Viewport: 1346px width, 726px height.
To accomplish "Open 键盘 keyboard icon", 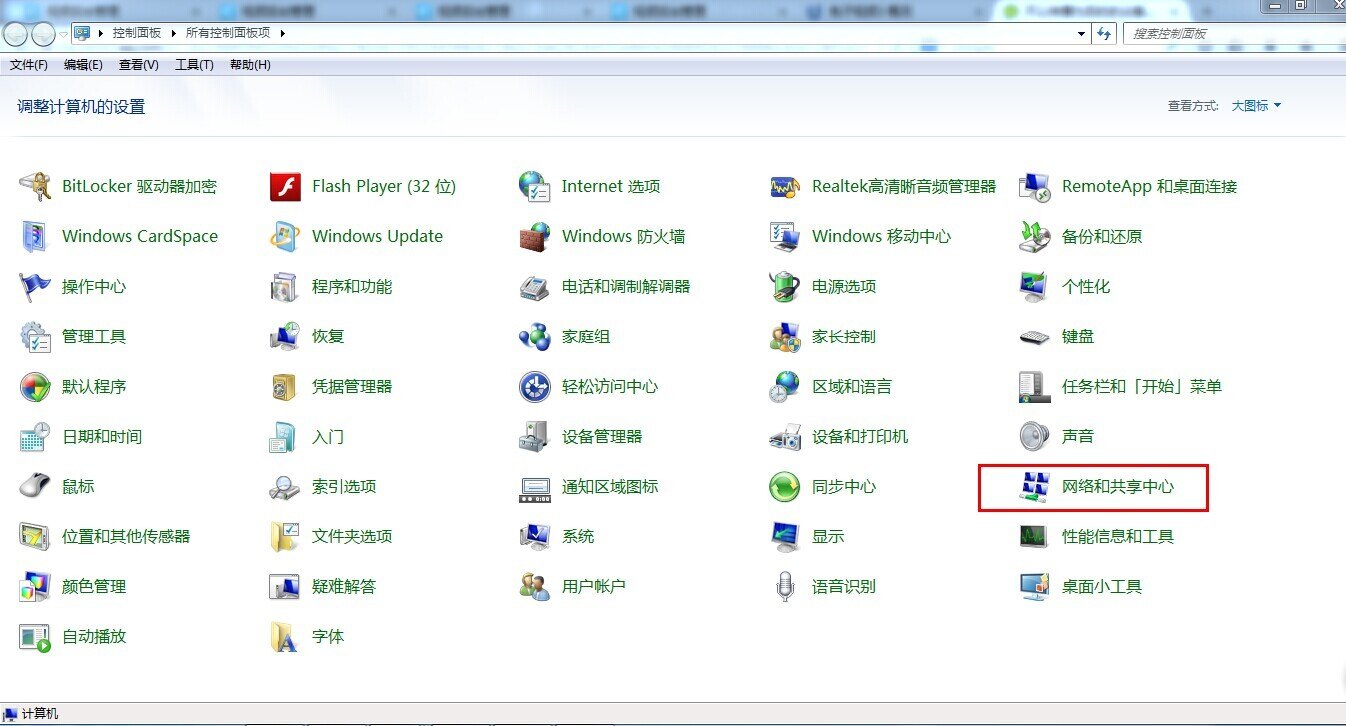I will (x=1035, y=336).
